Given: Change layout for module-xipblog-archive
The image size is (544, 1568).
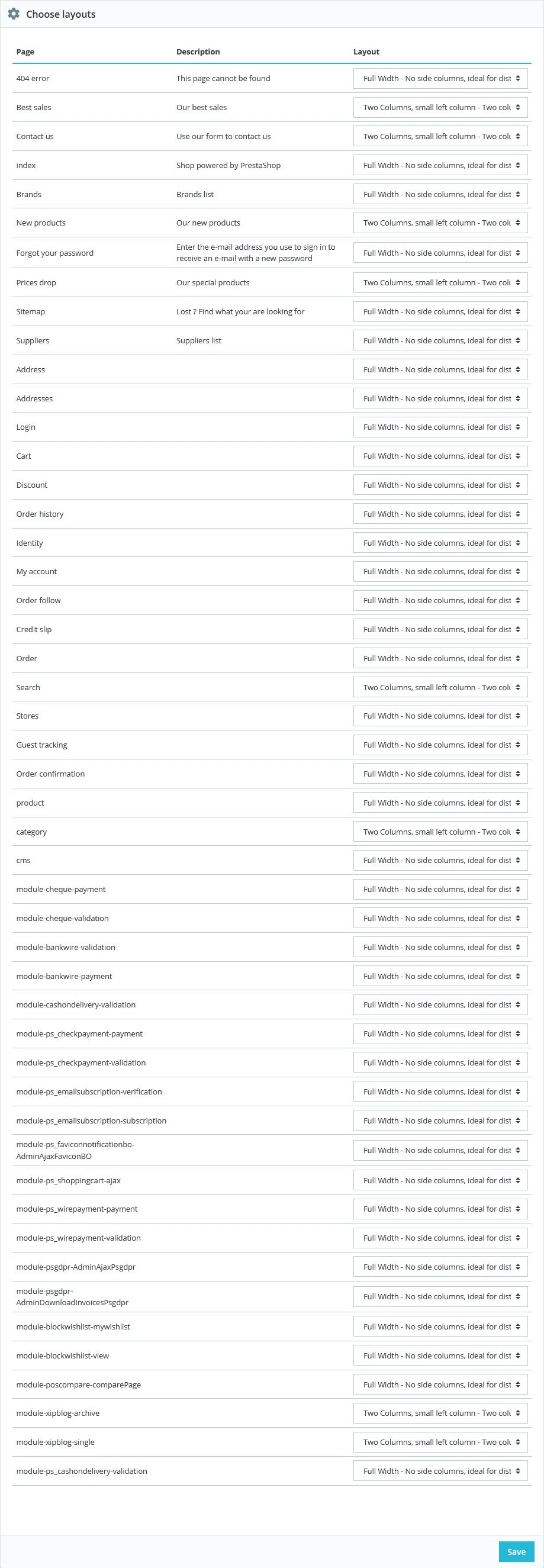Looking at the screenshot, I should pyautogui.click(x=440, y=1413).
